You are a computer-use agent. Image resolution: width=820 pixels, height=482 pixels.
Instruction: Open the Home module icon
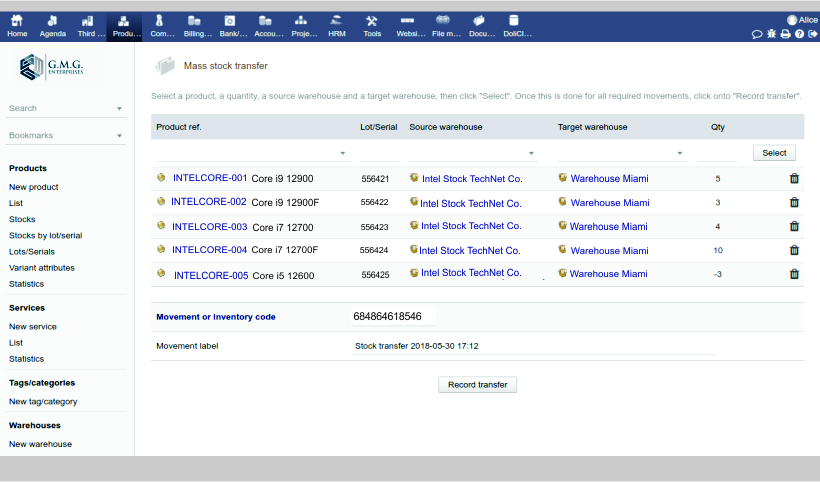pyautogui.click(x=17, y=26)
